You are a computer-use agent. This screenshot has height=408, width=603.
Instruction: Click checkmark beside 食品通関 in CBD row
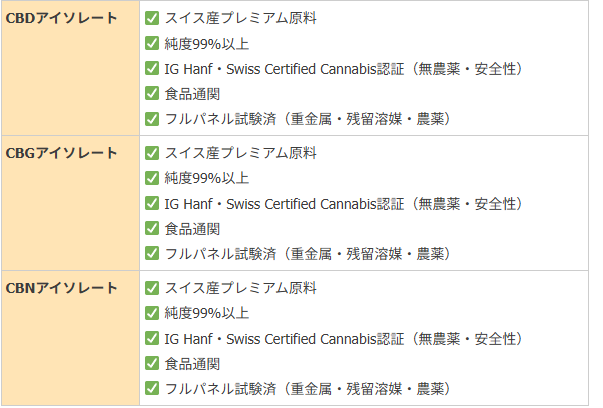click(x=152, y=94)
